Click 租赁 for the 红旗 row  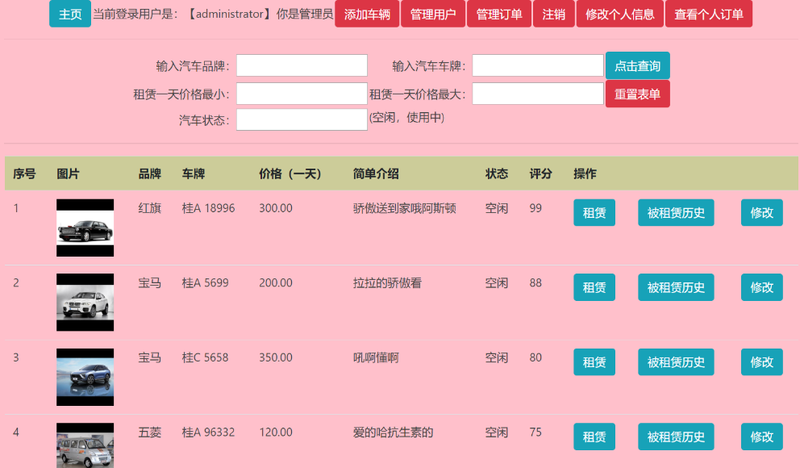coord(594,212)
